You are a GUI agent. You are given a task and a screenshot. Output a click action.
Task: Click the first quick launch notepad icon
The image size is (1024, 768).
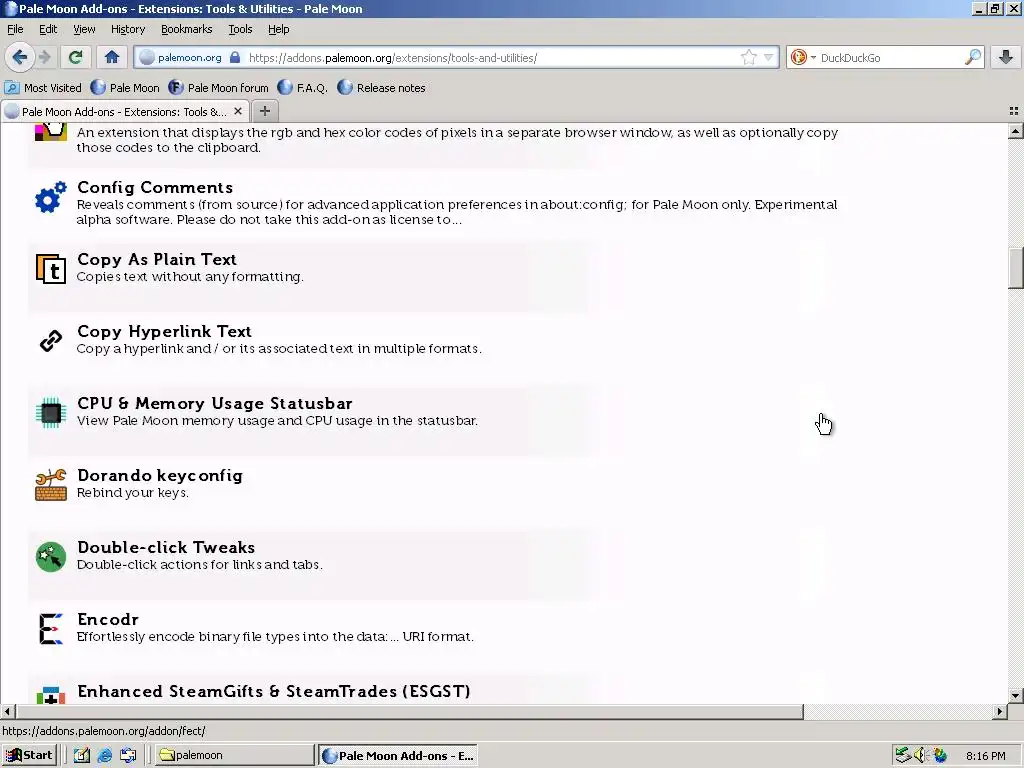tap(82, 756)
